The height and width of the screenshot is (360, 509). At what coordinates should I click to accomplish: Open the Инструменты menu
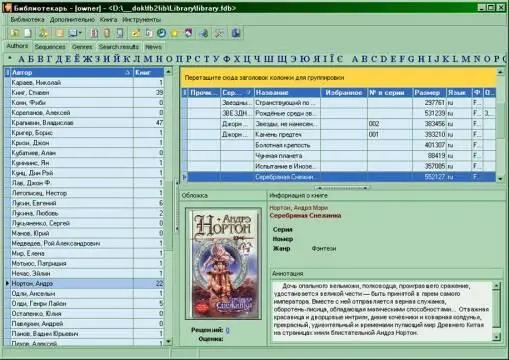pos(141,20)
